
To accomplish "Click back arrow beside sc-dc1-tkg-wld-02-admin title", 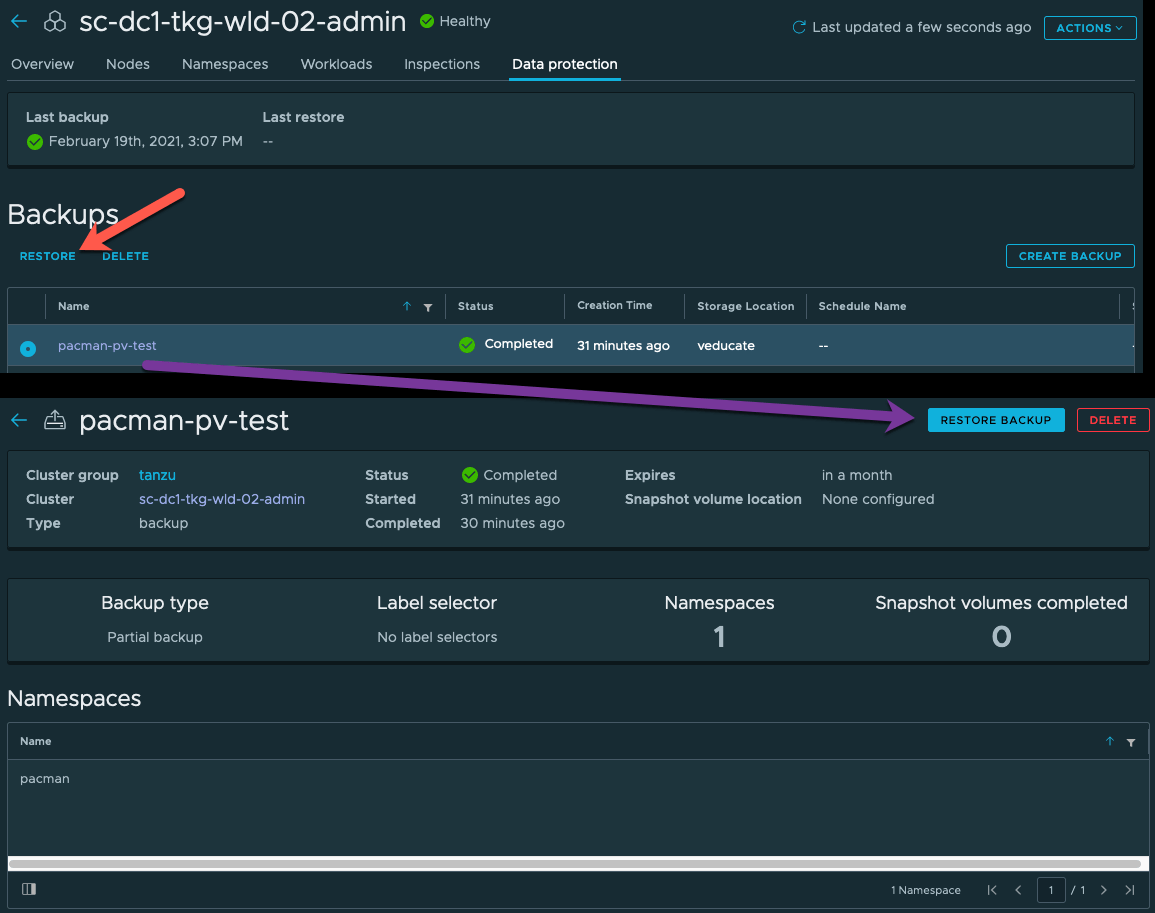I will coord(19,21).
